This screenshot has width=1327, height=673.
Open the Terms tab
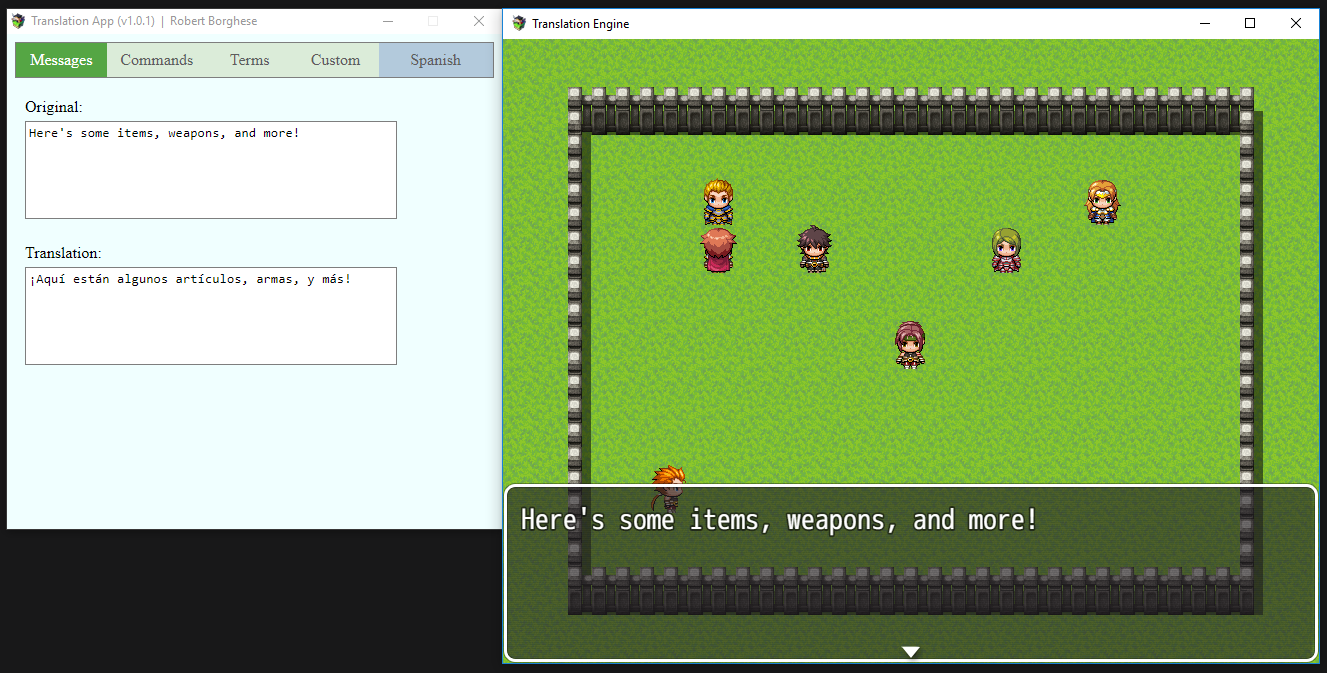pos(249,60)
